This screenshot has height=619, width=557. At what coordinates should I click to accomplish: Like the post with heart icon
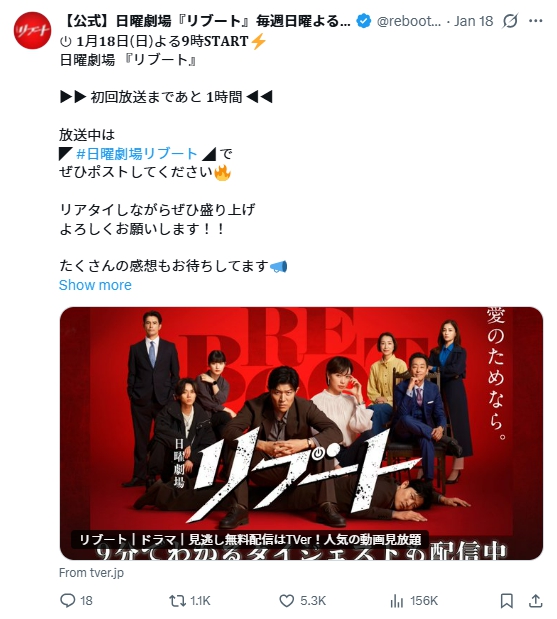287,601
